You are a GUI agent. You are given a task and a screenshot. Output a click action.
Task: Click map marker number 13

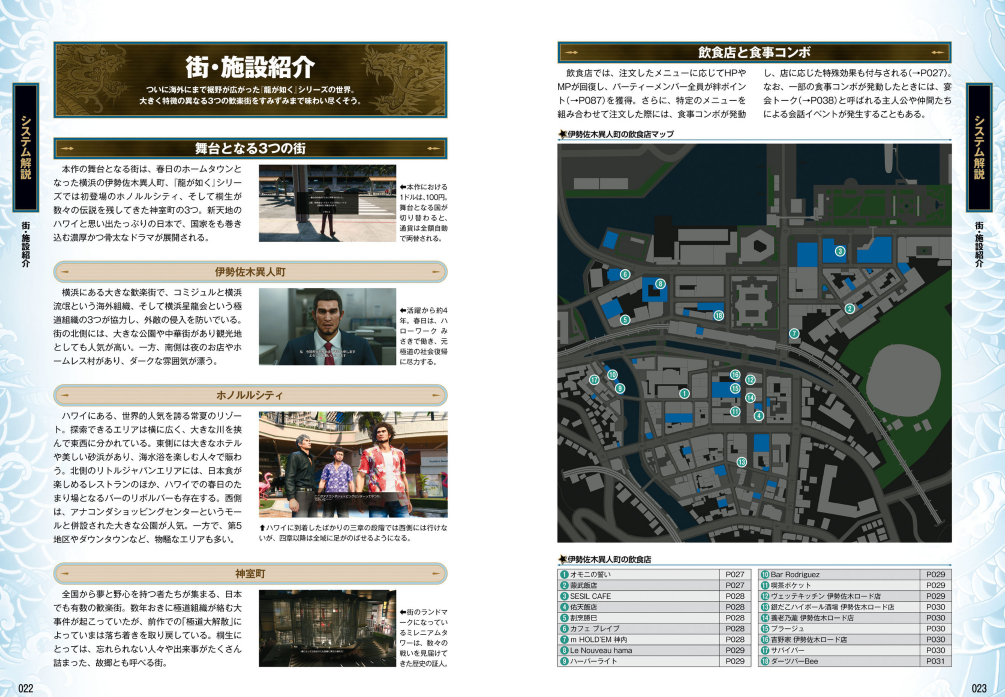click(x=742, y=462)
